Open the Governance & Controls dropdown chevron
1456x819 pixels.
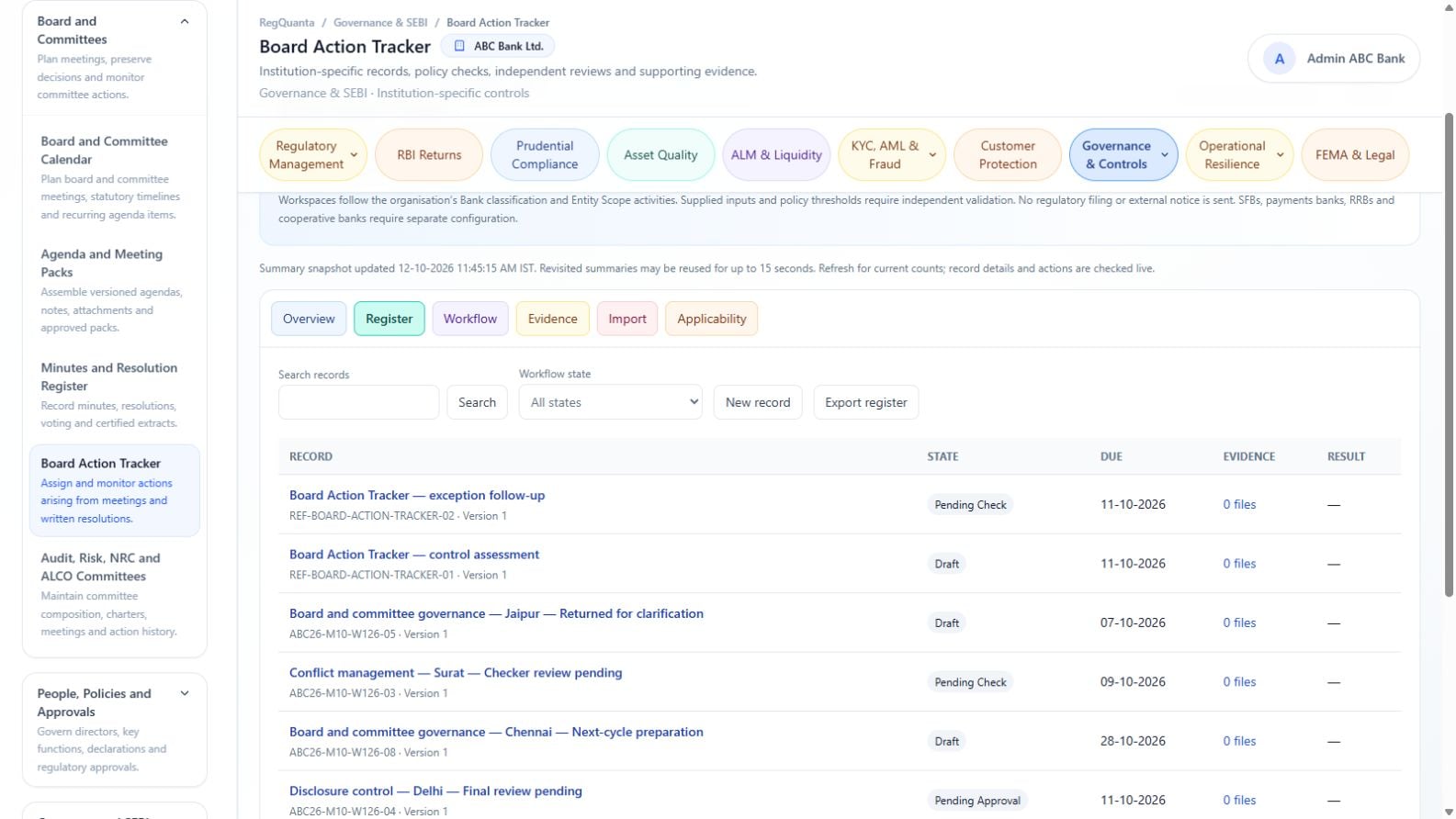[x=1165, y=155]
